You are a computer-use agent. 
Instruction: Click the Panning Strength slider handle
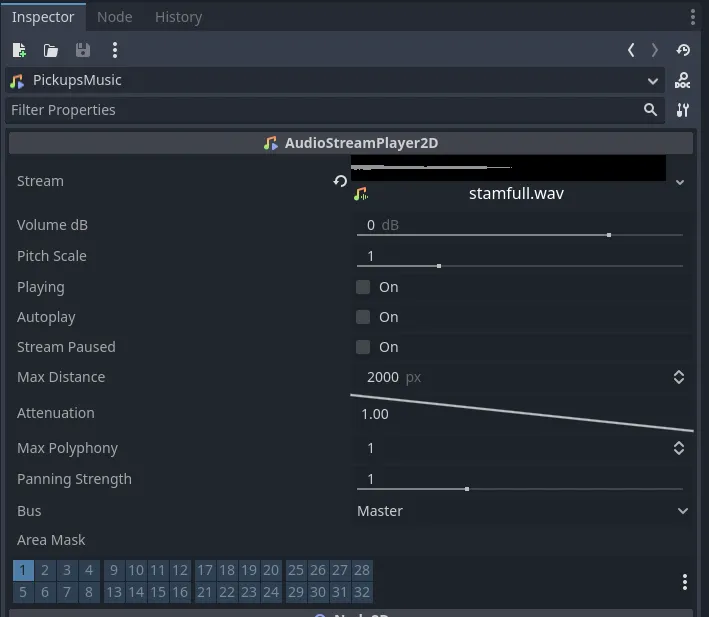467,489
